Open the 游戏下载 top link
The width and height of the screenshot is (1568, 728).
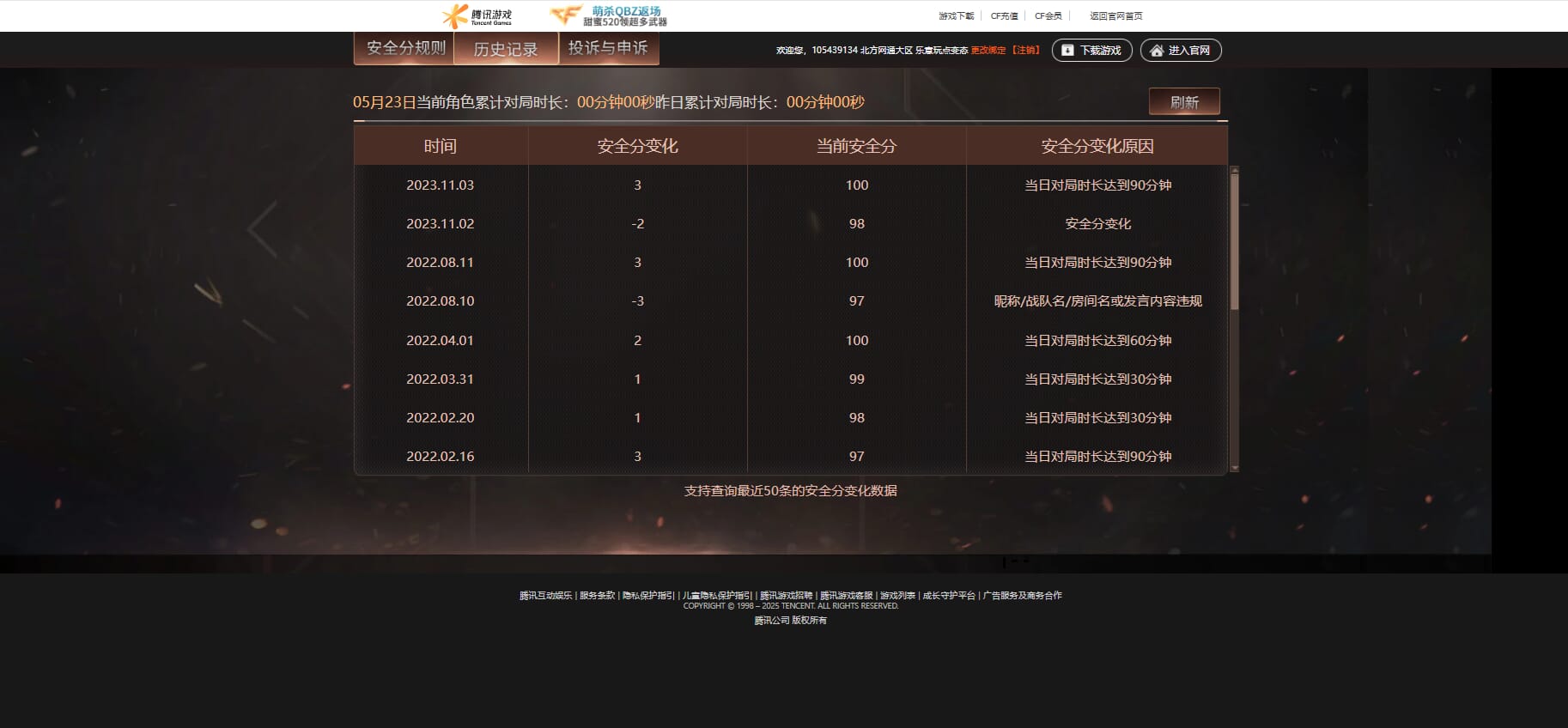[956, 15]
